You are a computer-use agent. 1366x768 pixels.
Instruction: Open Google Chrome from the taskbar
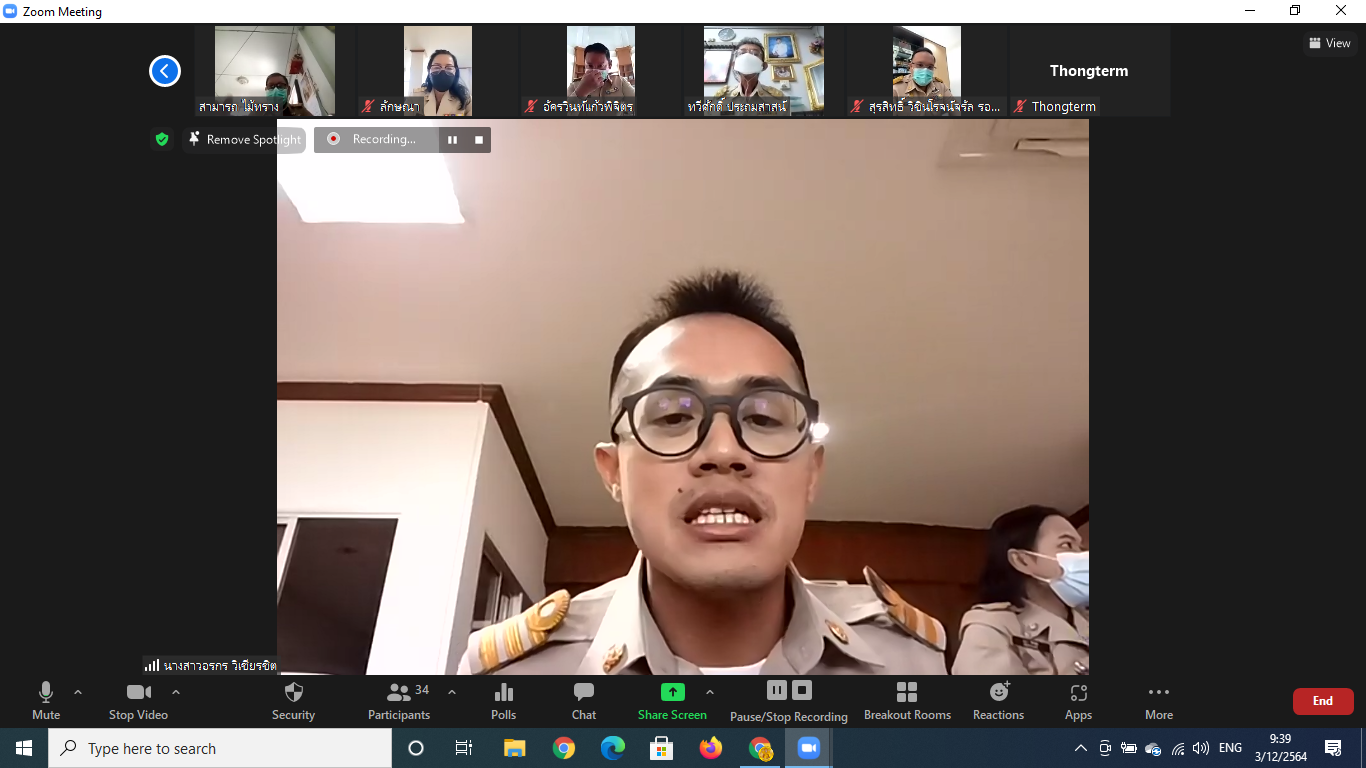564,748
